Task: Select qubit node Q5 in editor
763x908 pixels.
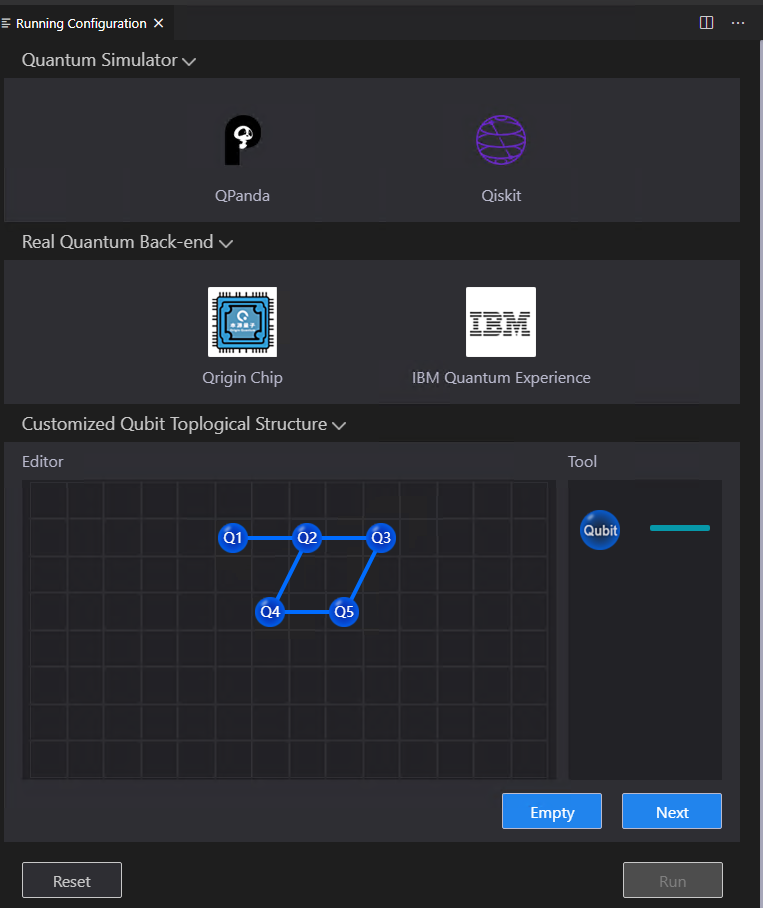Action: (344, 612)
